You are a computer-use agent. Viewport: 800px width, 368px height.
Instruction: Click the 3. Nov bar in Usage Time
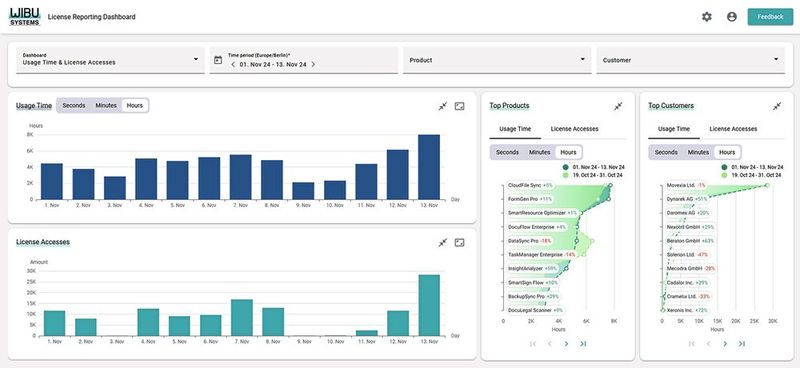(x=115, y=188)
